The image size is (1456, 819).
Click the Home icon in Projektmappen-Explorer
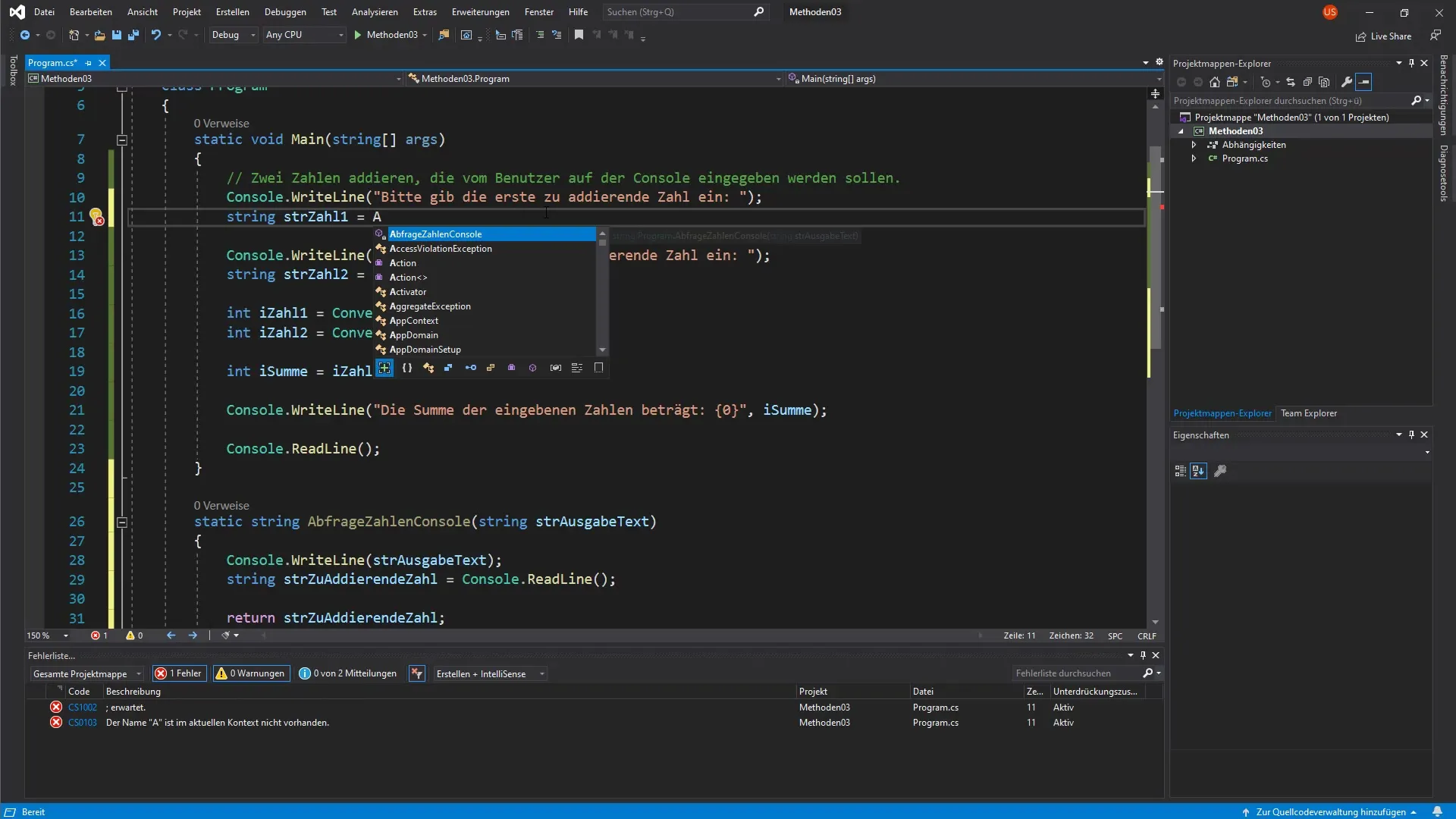tap(1215, 82)
